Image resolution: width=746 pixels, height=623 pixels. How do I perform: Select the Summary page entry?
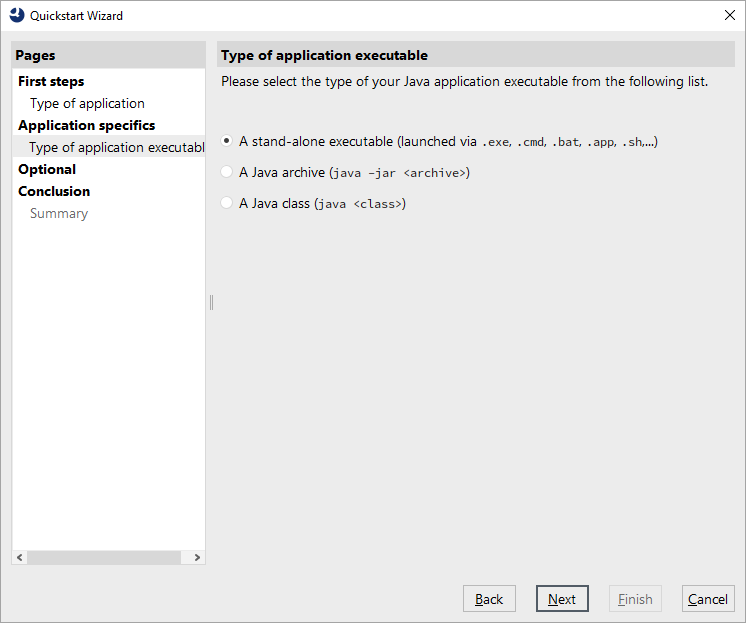tap(59, 213)
